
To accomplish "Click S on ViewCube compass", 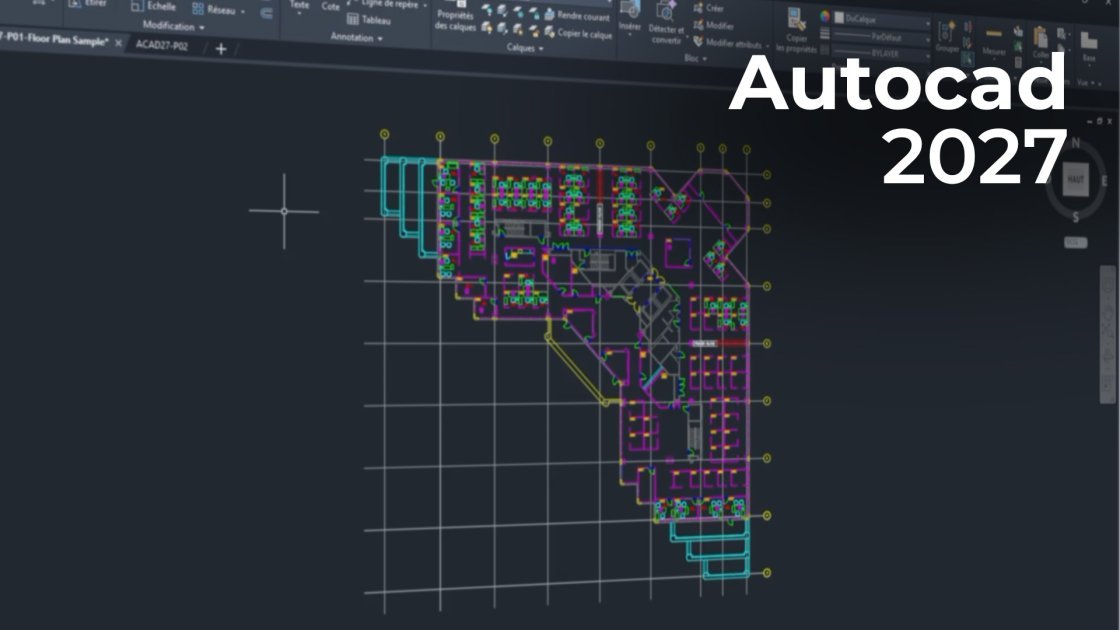I will point(1076,216).
